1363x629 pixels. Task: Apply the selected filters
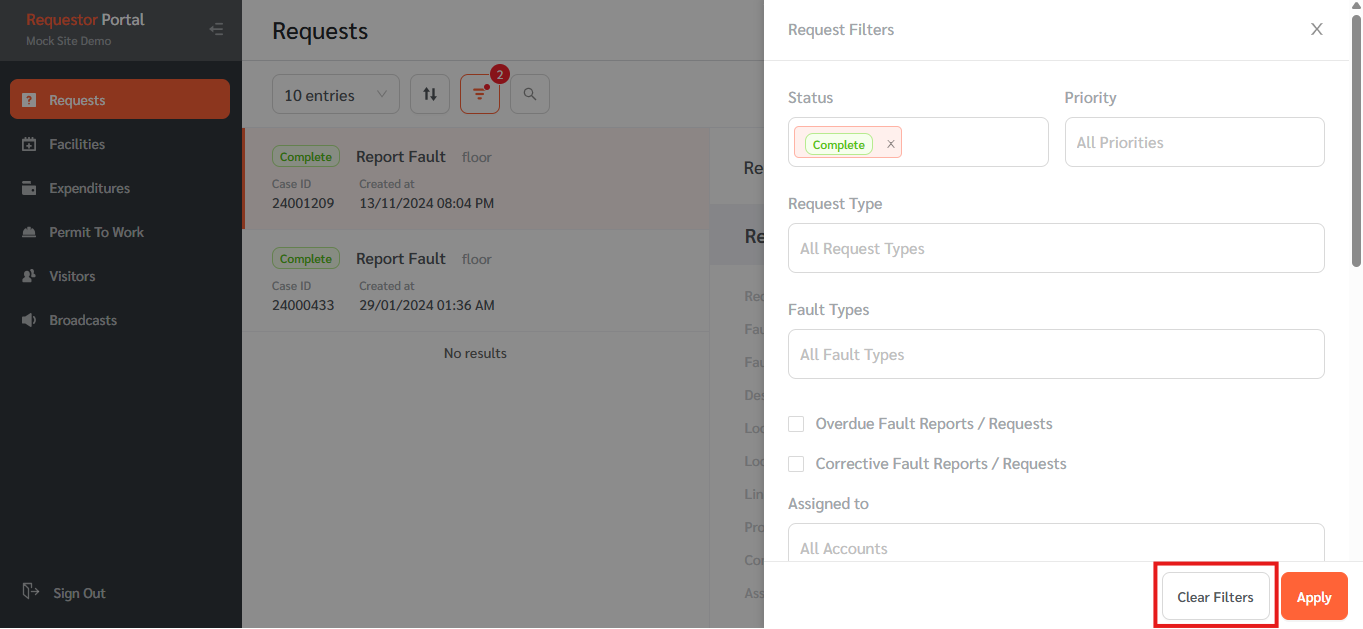click(x=1314, y=596)
